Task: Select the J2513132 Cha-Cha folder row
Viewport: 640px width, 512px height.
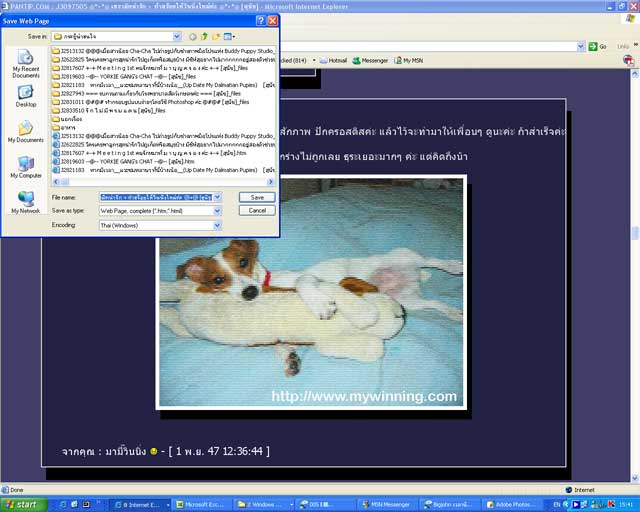Action: [x=164, y=51]
